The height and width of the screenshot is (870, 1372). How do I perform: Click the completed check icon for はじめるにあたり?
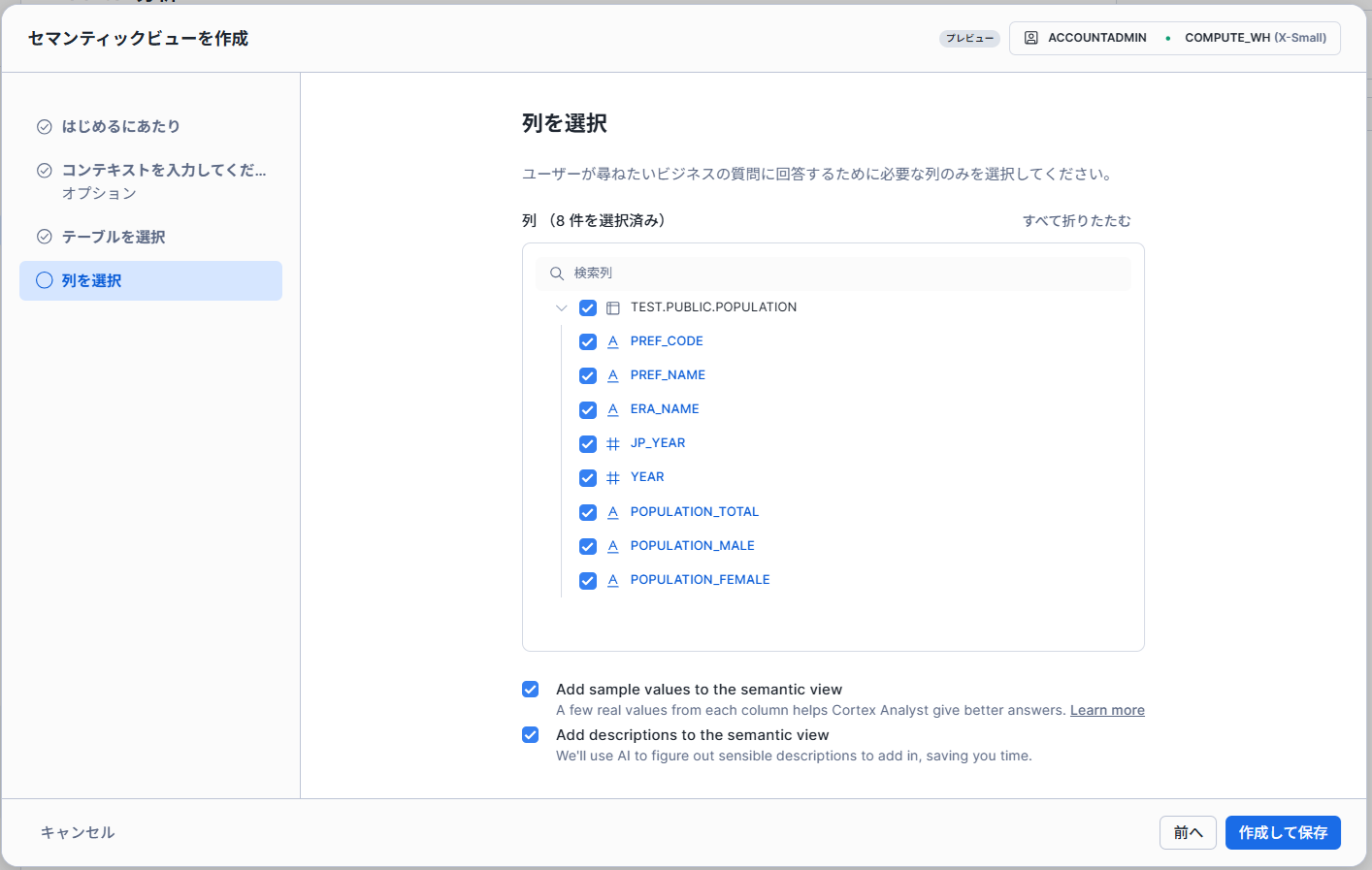click(45, 126)
